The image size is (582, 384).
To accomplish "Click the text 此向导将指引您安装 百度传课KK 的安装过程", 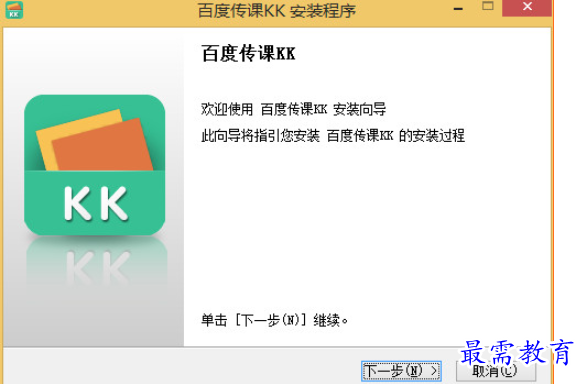I will pos(333,136).
